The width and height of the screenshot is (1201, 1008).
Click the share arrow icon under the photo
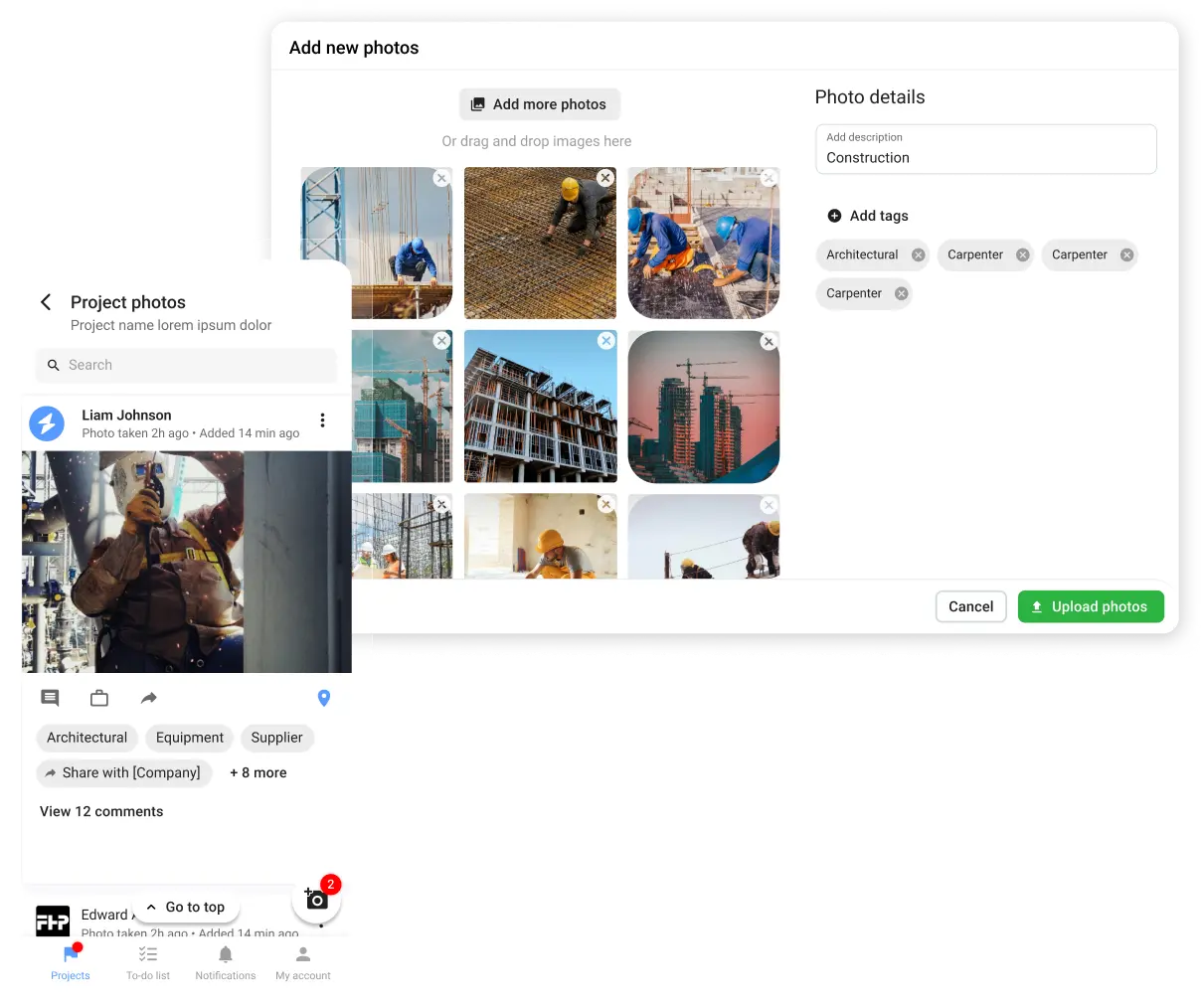[x=149, y=698]
